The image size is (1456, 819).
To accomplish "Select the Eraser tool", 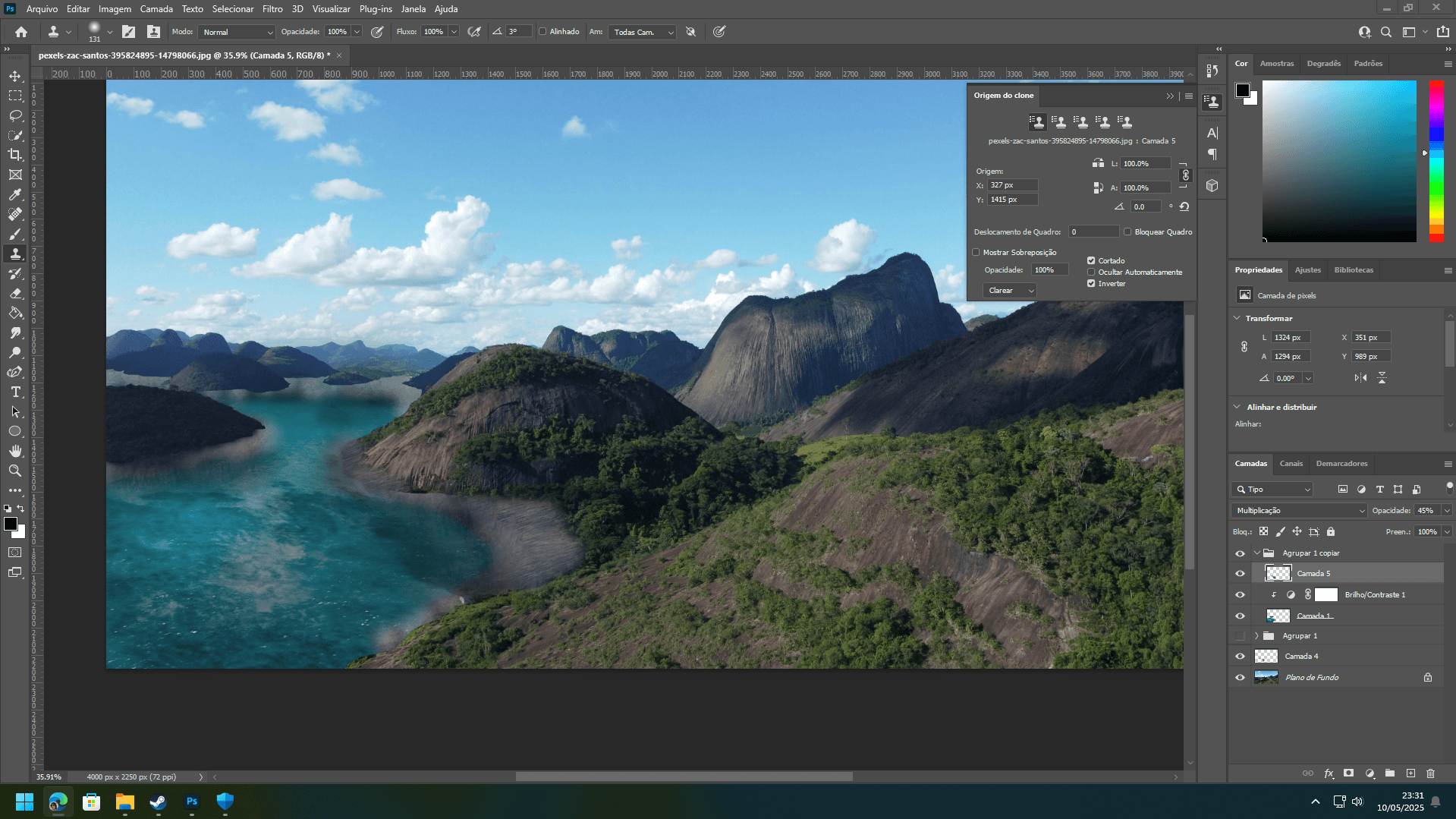I will 15,293.
